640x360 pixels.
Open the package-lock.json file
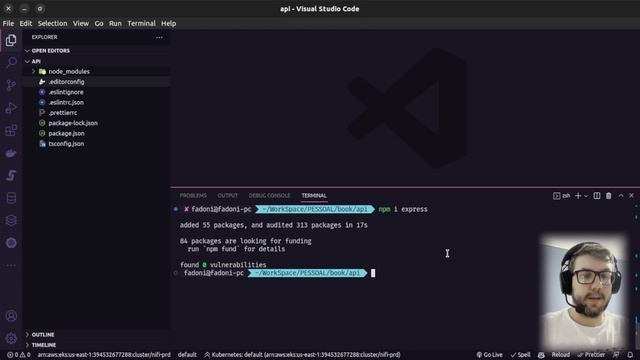[73, 123]
